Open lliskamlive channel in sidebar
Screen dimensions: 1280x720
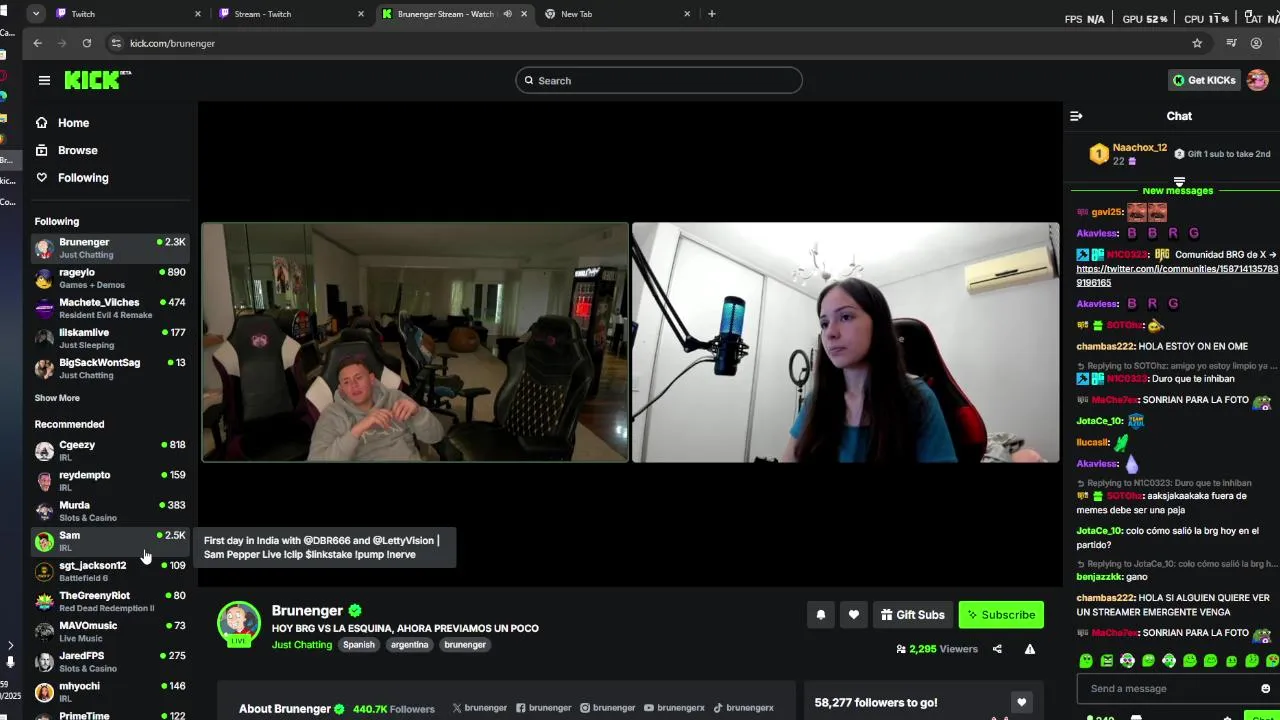point(110,338)
